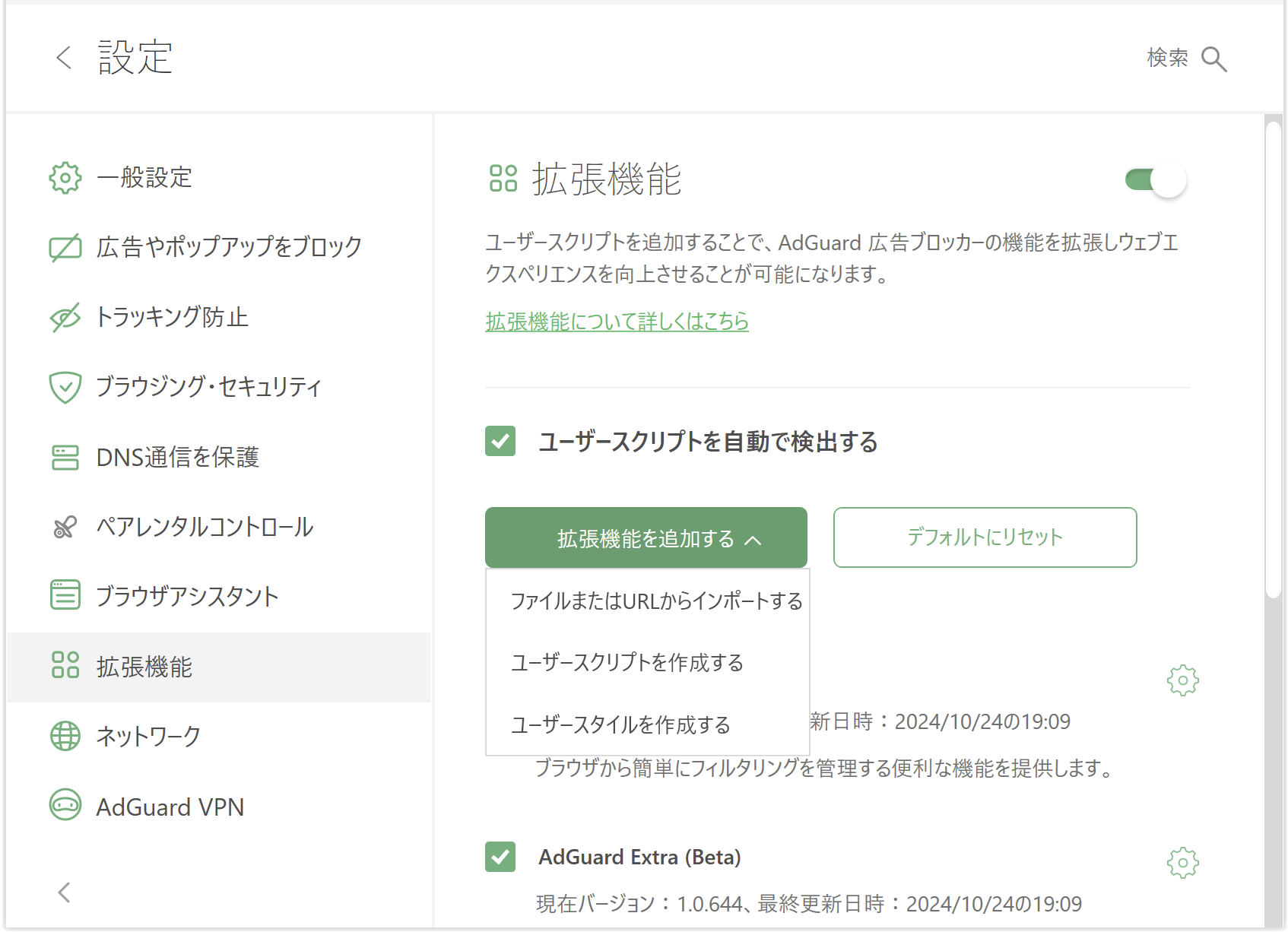Collapse the 拡張機能を追加する dropdown button
Viewport: 1288px width, 932px height.
click(646, 537)
